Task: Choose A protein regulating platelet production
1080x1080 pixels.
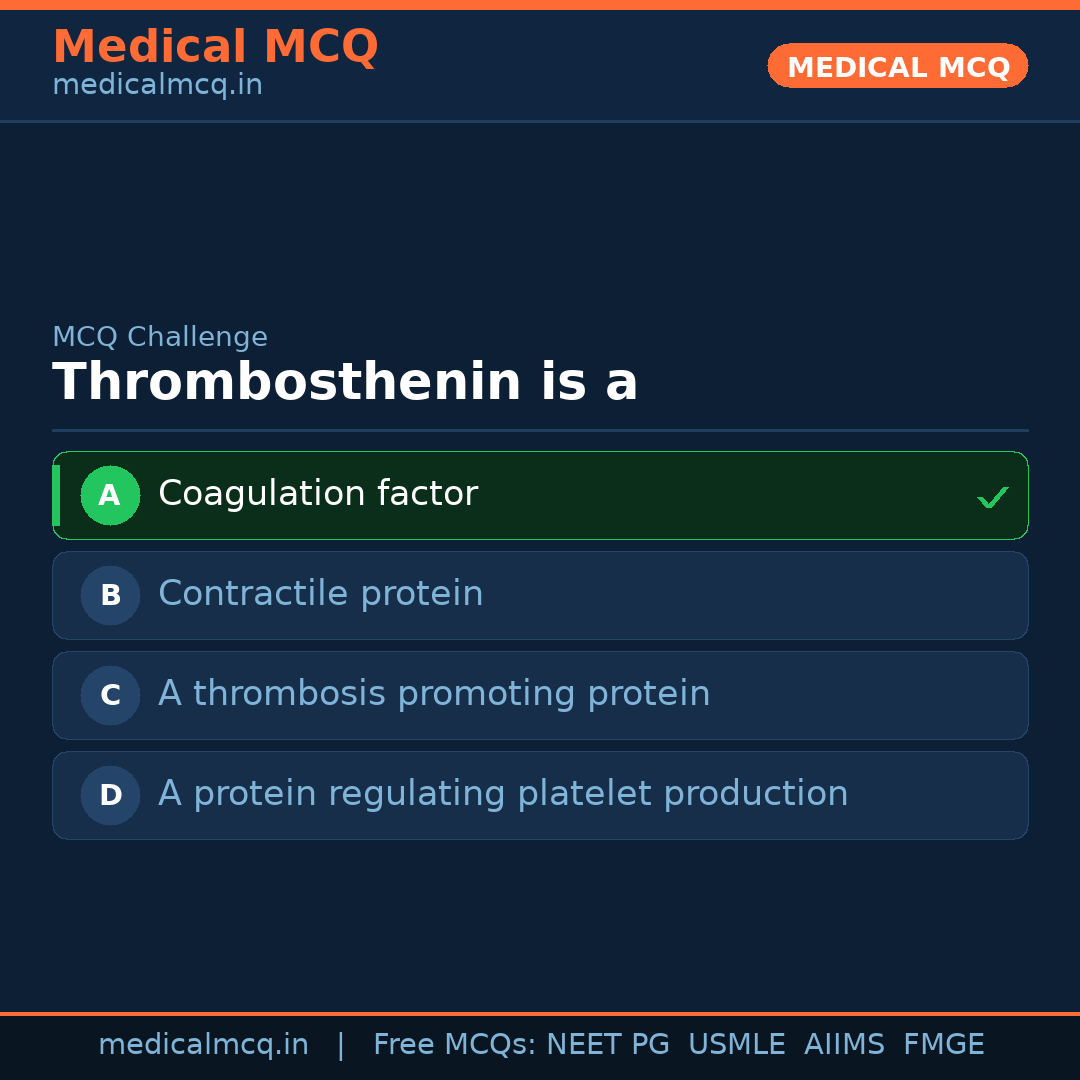Action: click(503, 794)
